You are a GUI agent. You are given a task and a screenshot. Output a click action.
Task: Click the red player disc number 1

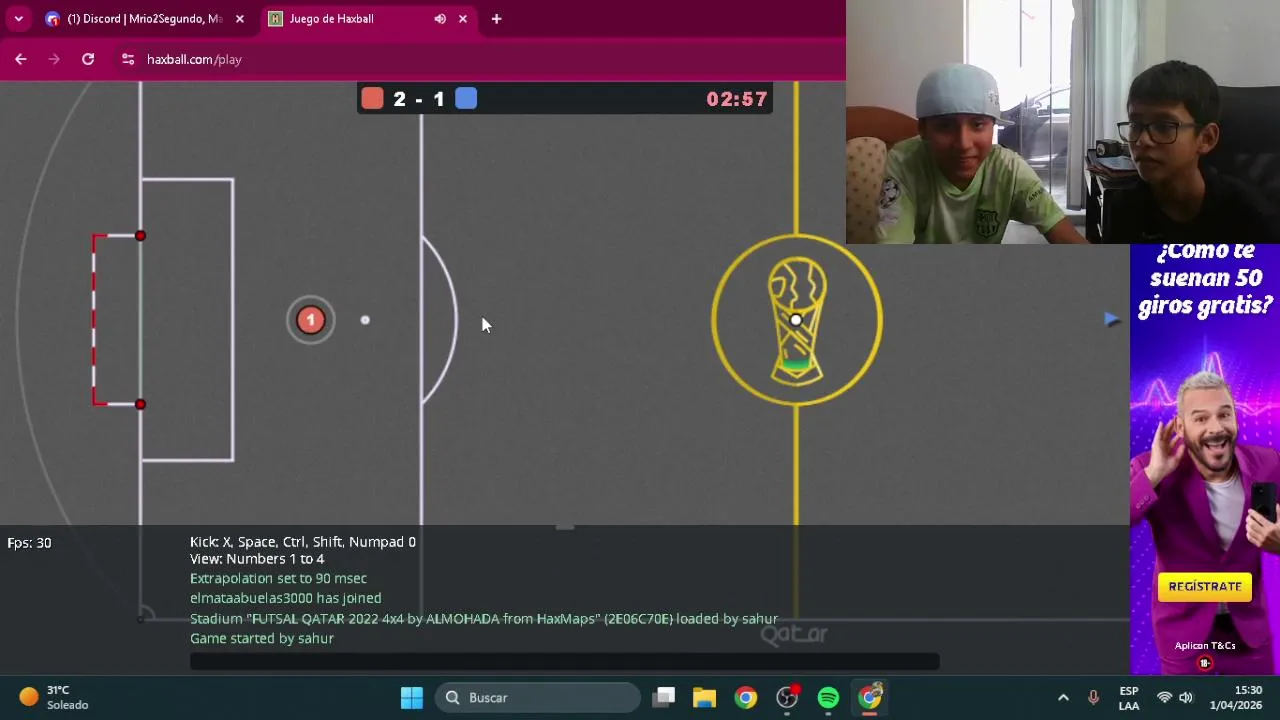click(310, 320)
